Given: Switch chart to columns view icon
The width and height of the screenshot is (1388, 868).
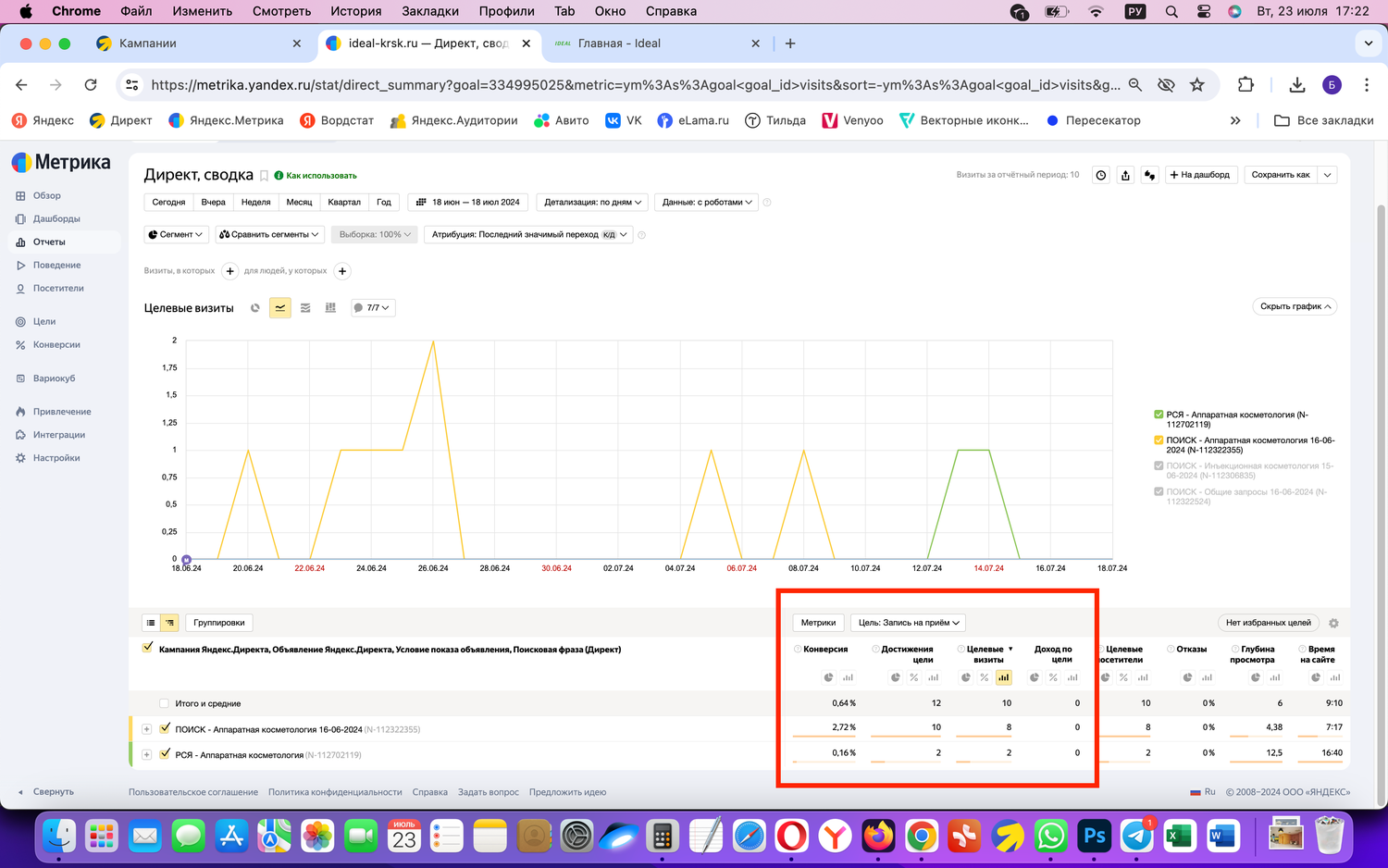Looking at the screenshot, I should 330,308.
